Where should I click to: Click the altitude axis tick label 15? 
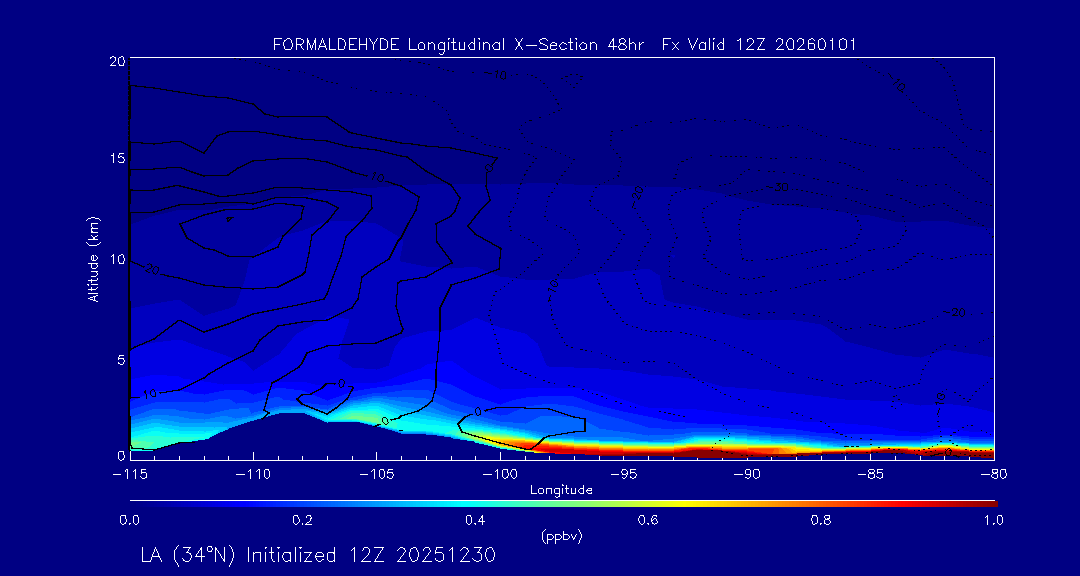[x=117, y=158]
